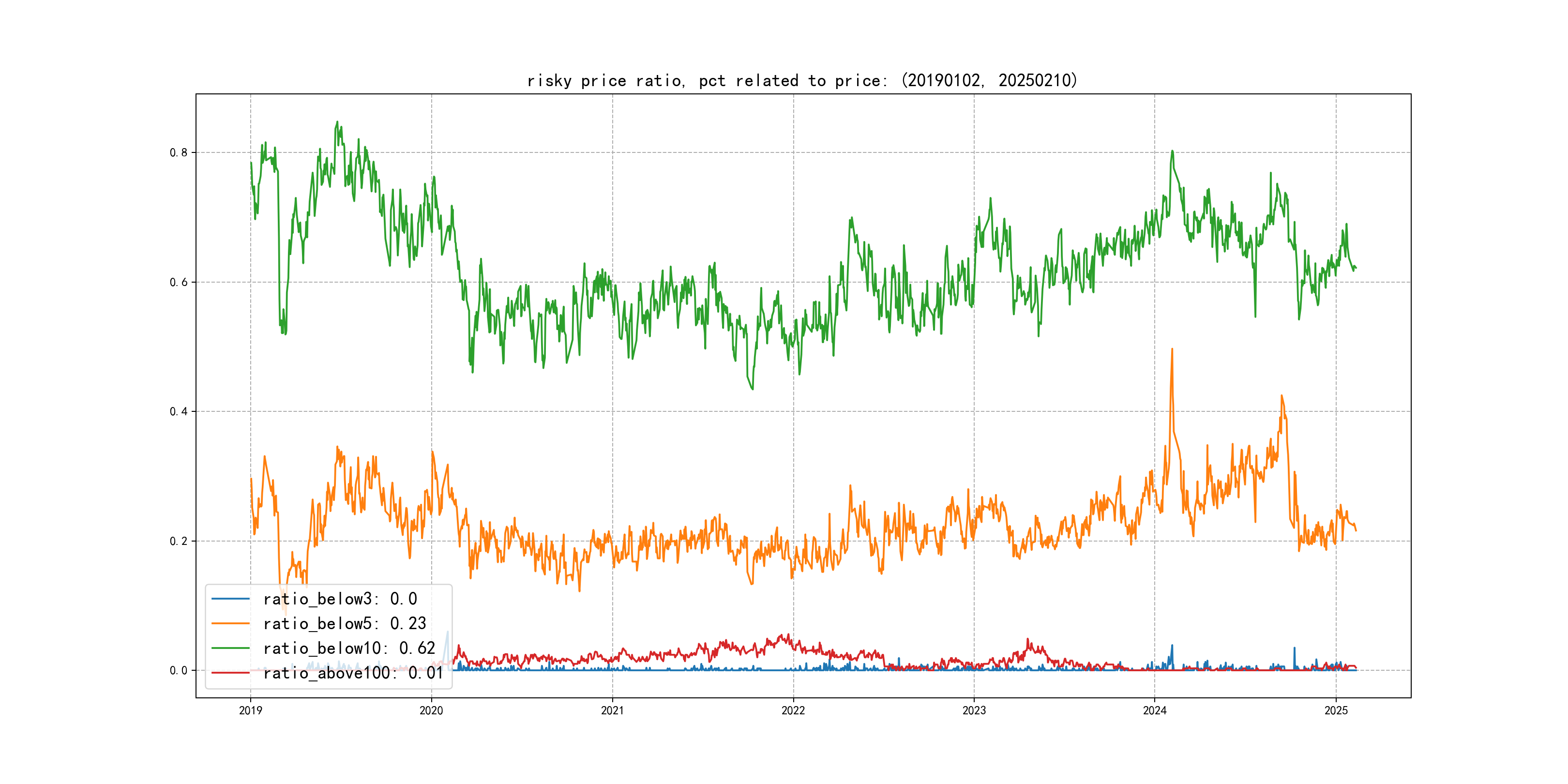Click the green ratio_below10 legend line

tap(230, 648)
